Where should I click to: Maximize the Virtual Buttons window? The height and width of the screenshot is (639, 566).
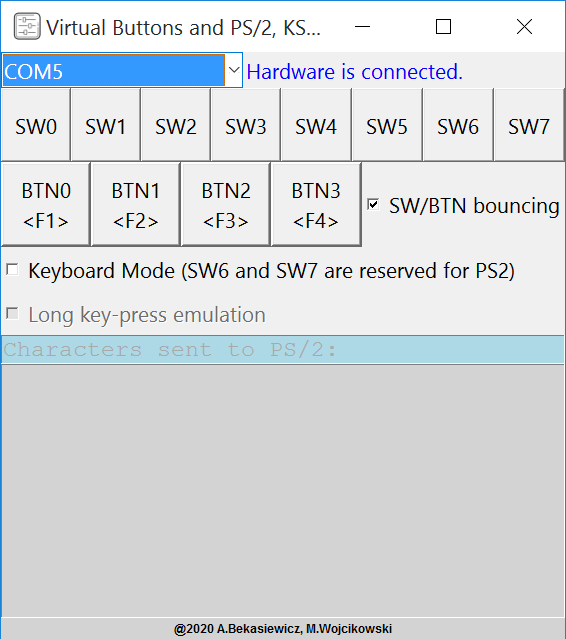click(443, 27)
